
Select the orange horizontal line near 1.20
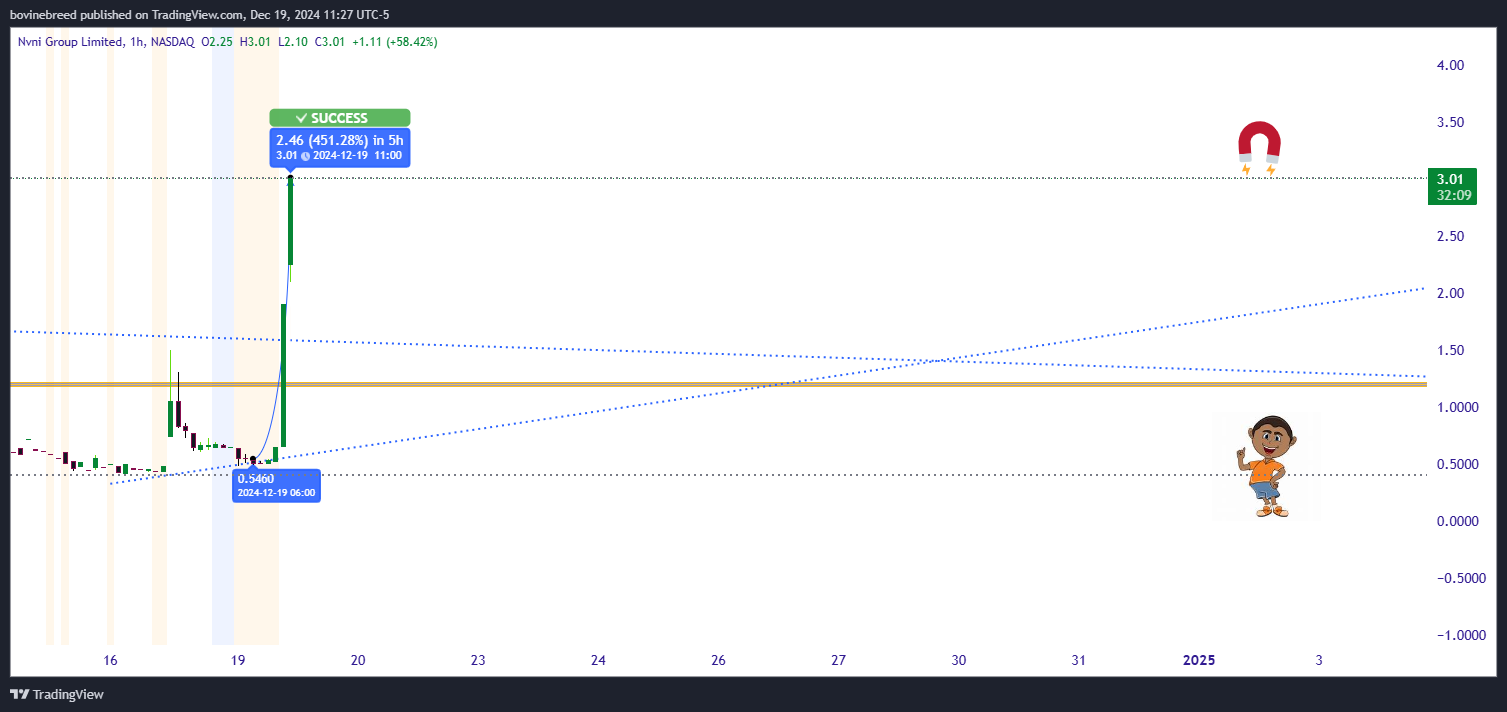click(x=718, y=384)
